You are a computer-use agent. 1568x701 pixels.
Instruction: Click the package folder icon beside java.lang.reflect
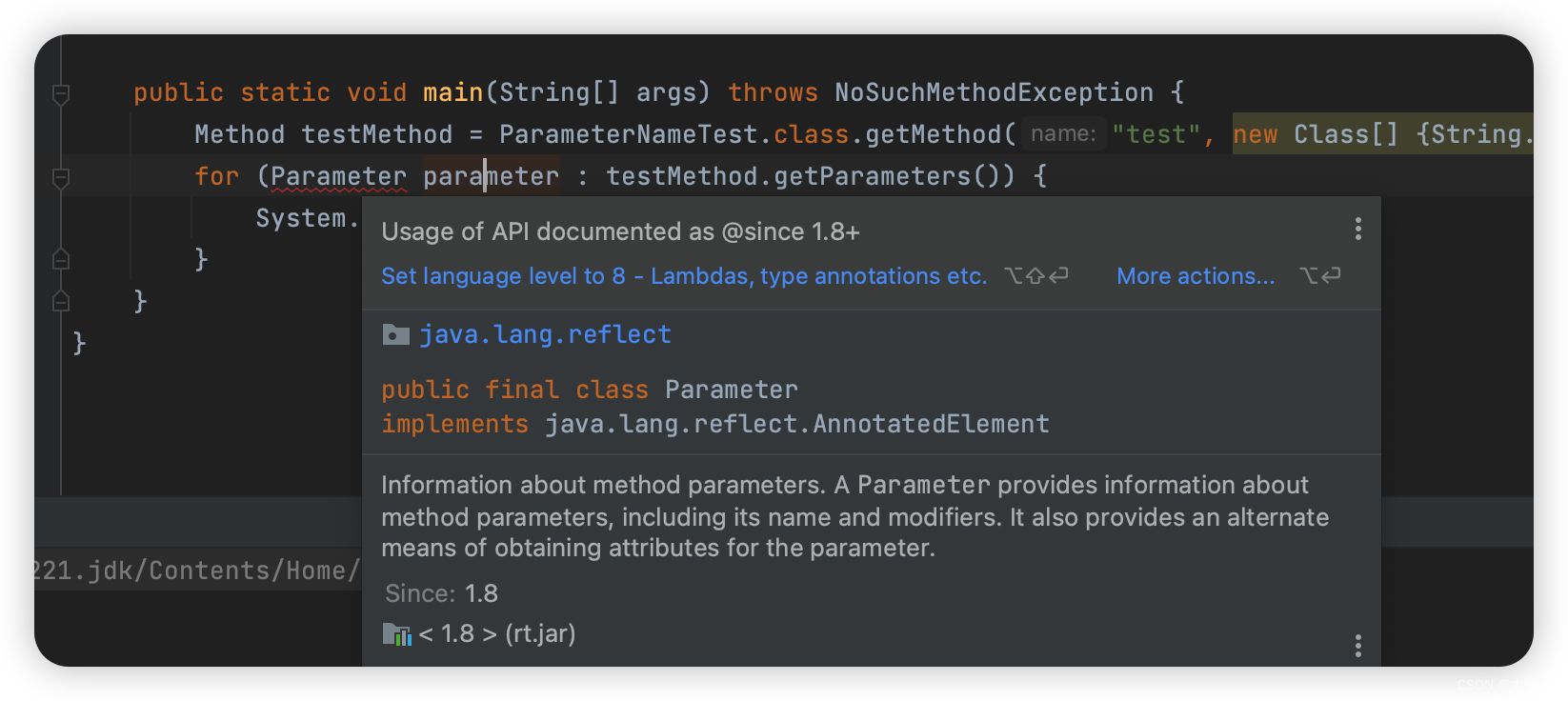(x=395, y=335)
